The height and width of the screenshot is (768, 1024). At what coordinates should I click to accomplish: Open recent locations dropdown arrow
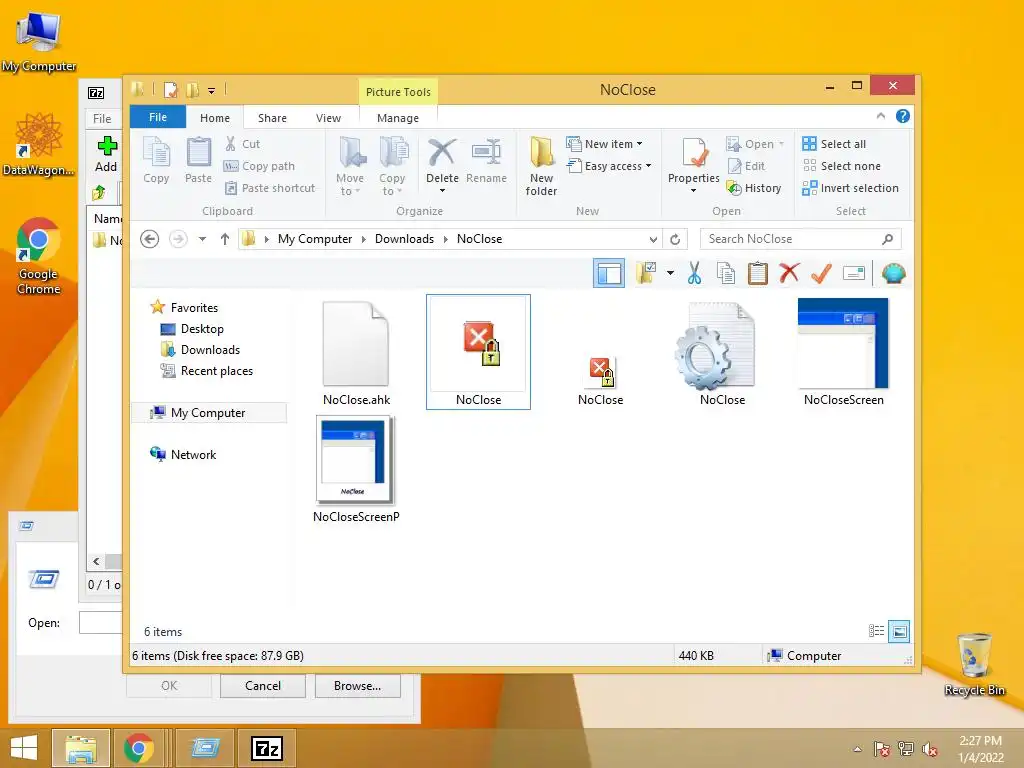(202, 239)
